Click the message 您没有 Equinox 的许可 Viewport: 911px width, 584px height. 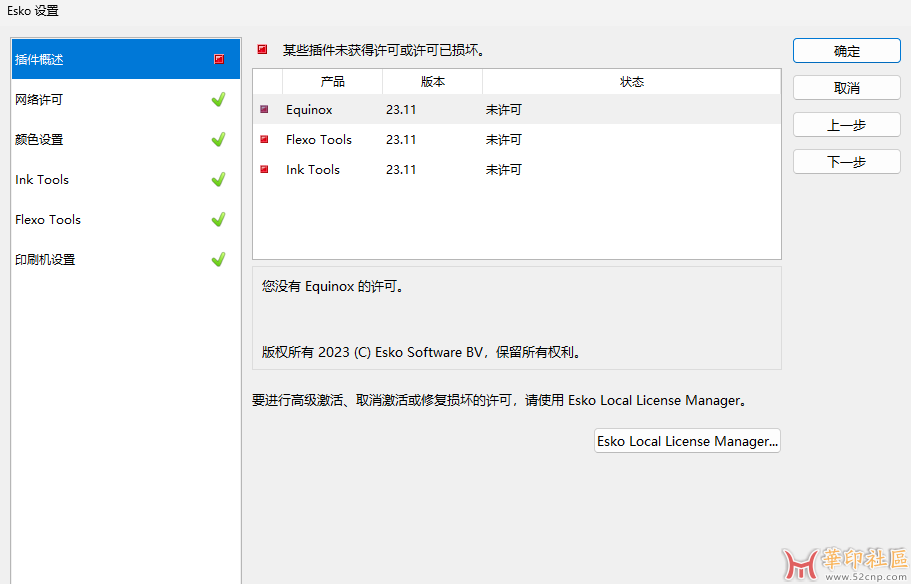(332, 286)
